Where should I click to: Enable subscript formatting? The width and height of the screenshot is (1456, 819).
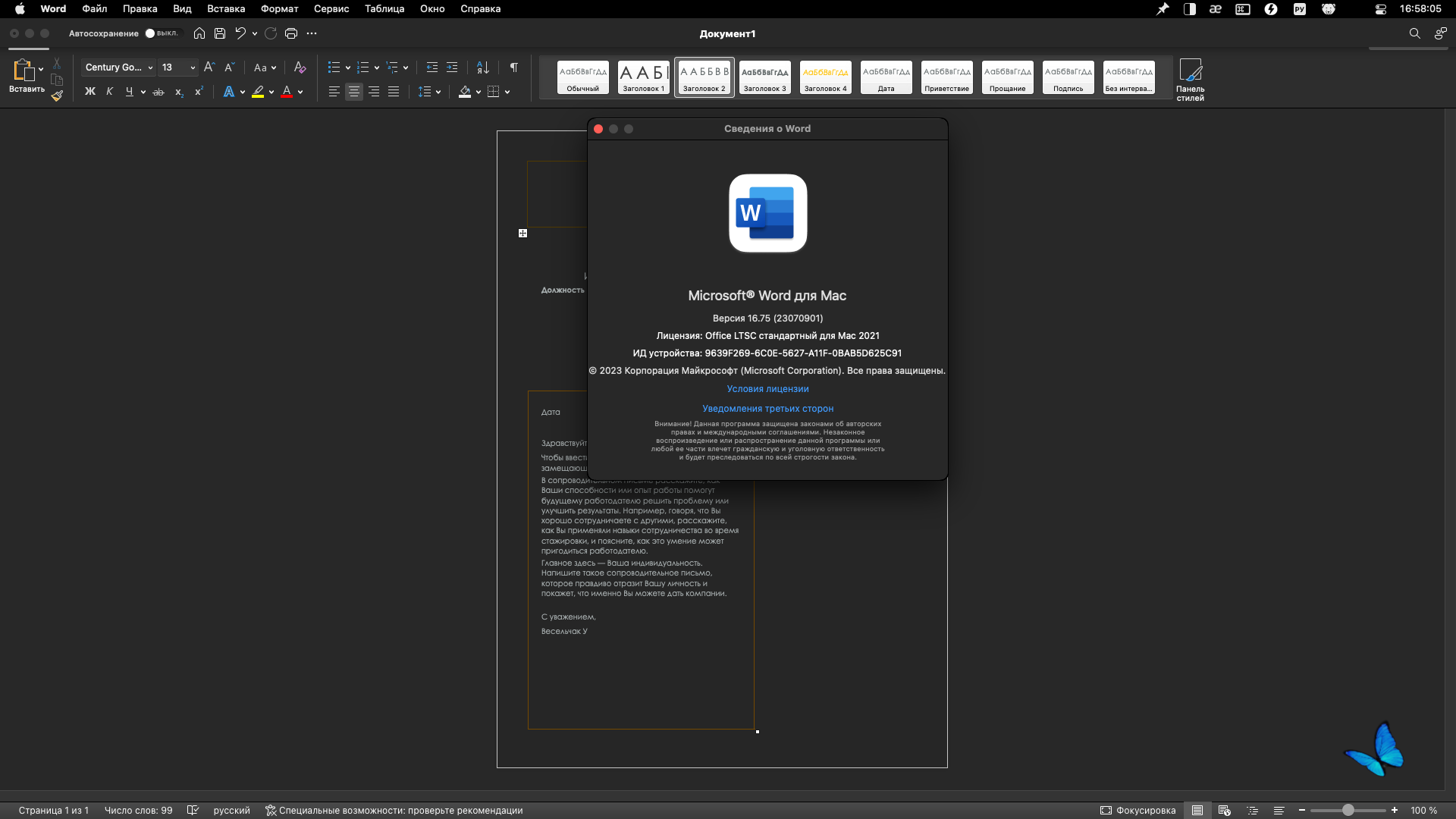[178, 92]
